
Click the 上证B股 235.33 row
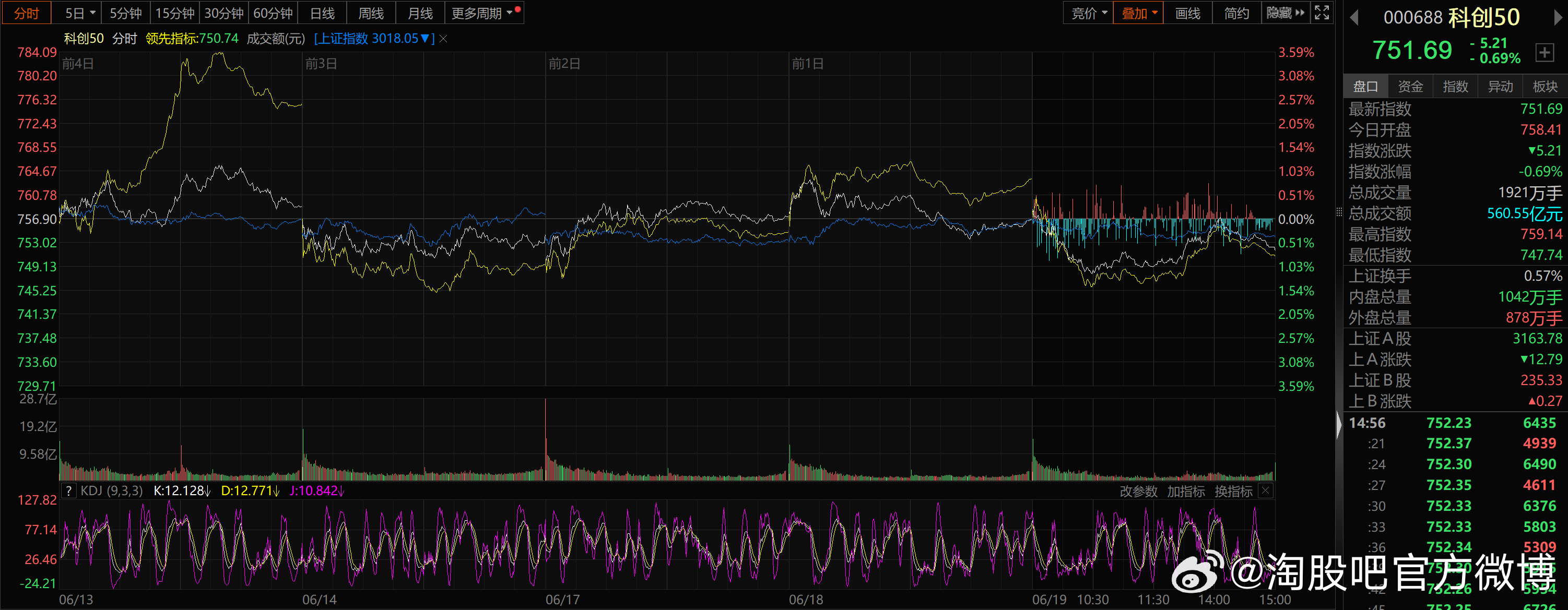[x=1455, y=380]
